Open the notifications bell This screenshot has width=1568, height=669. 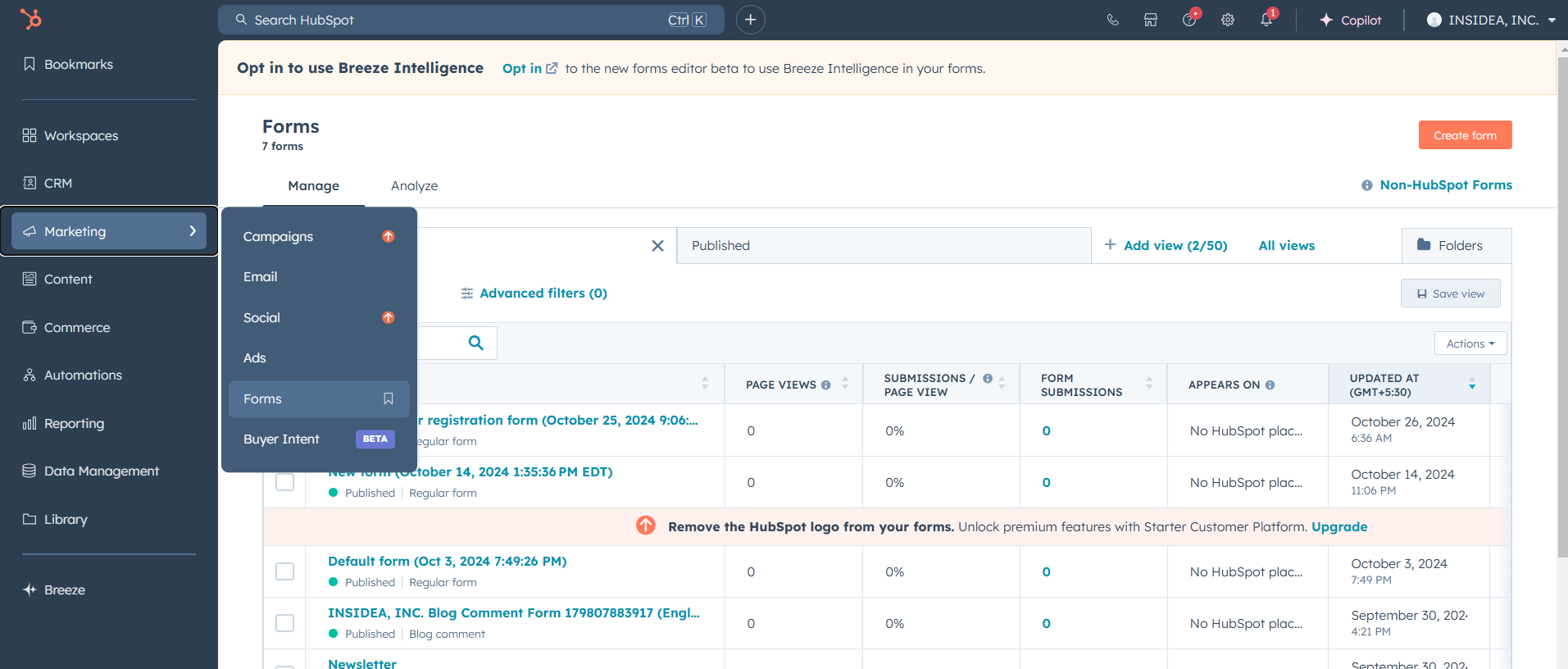point(1266,20)
